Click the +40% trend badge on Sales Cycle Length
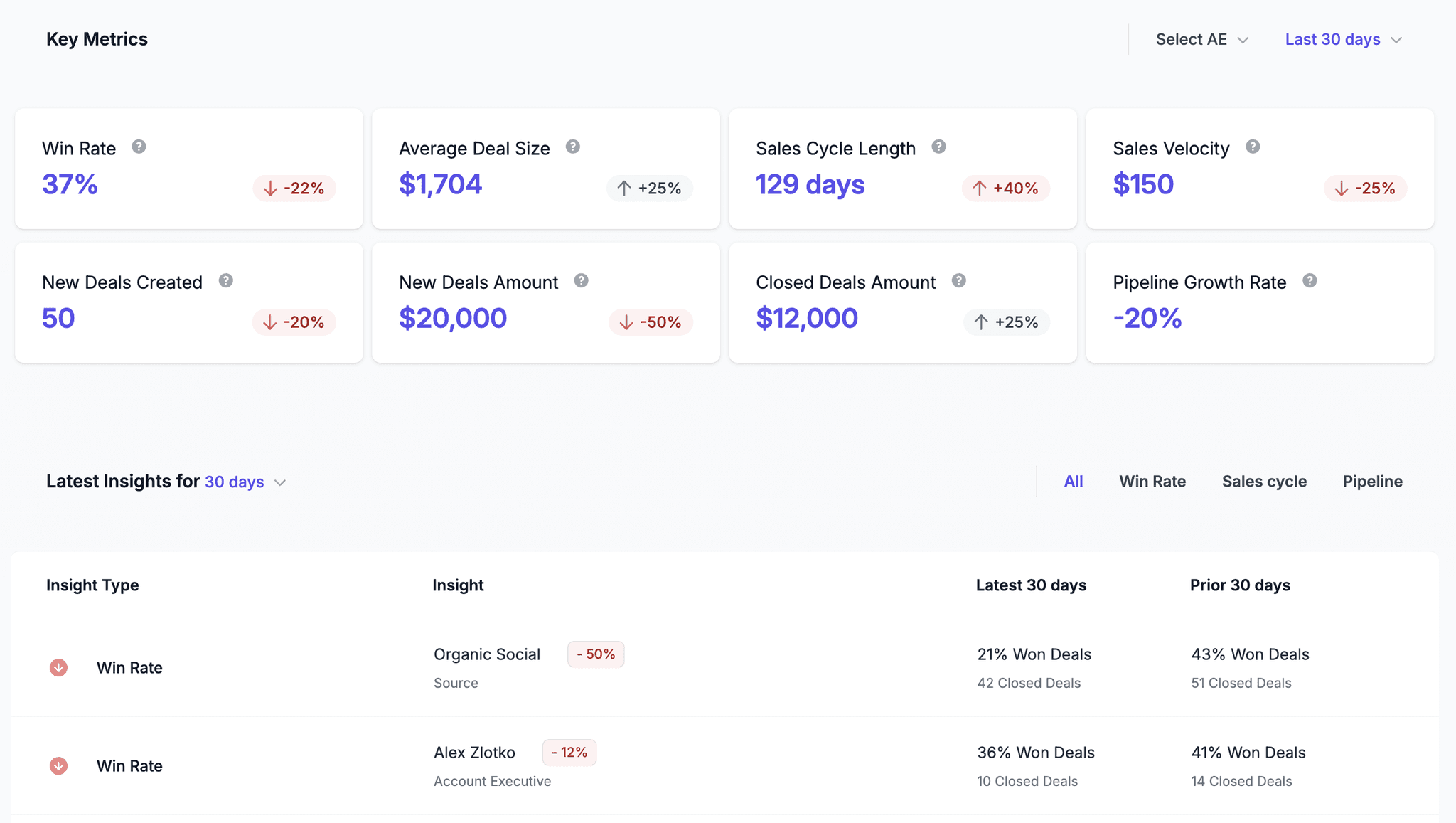The height and width of the screenshot is (823, 1456). pyautogui.click(x=1007, y=188)
